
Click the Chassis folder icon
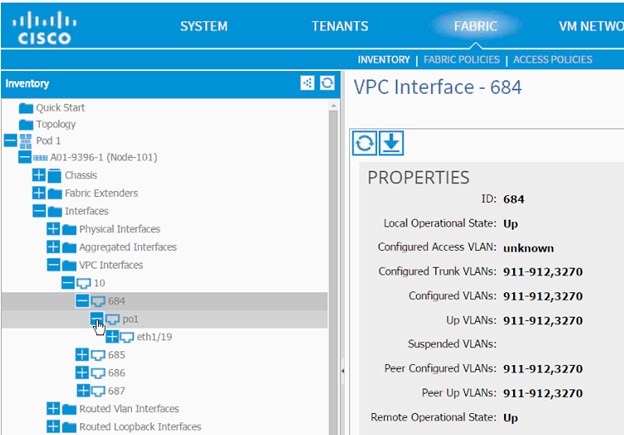(x=55, y=176)
